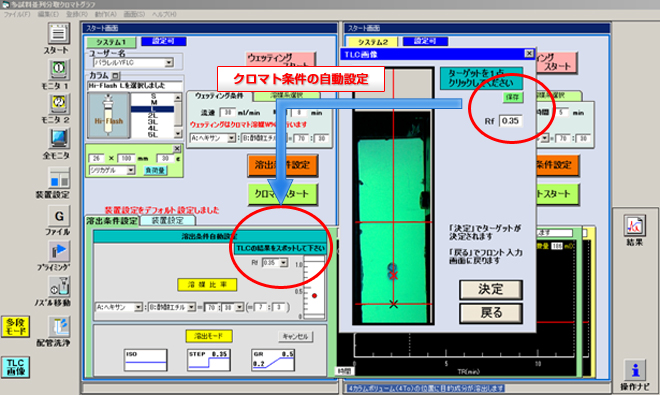Open the モニタ 1 monitor icon
This screenshot has height=395, width=660.
click(59, 69)
